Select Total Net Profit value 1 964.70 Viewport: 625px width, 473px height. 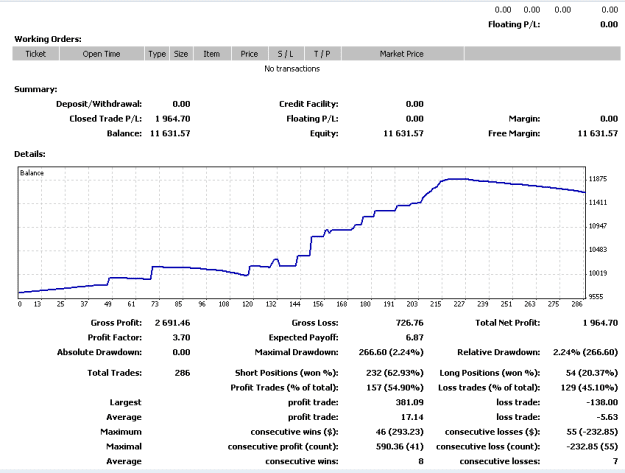(600, 323)
